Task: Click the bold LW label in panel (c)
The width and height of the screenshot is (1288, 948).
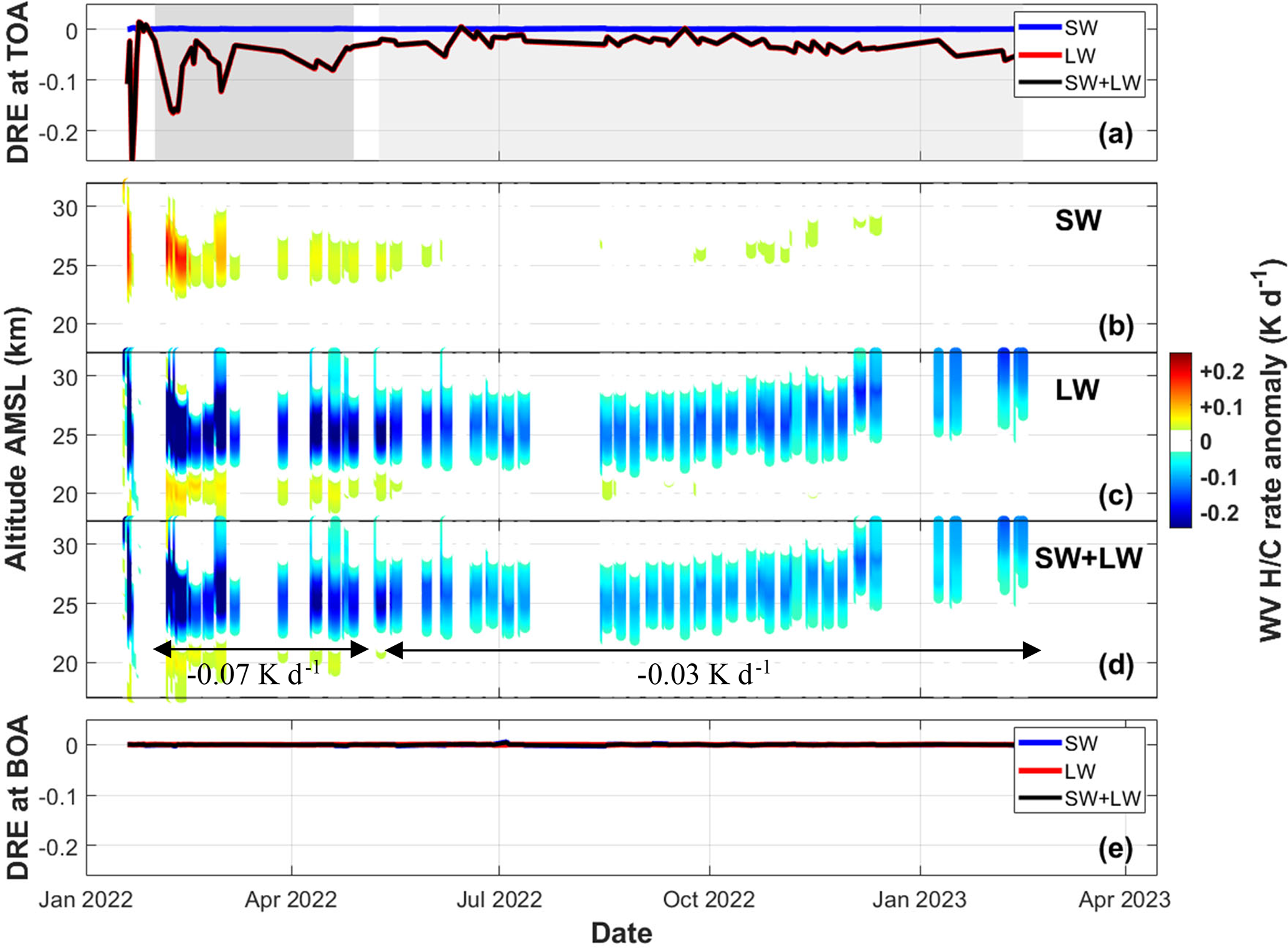Action: (x=1077, y=390)
